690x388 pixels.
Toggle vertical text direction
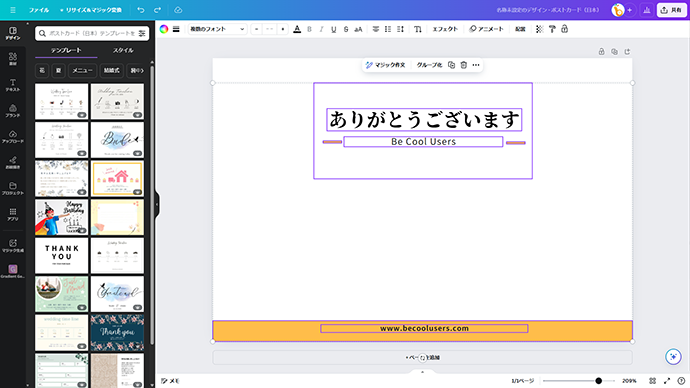click(418, 29)
